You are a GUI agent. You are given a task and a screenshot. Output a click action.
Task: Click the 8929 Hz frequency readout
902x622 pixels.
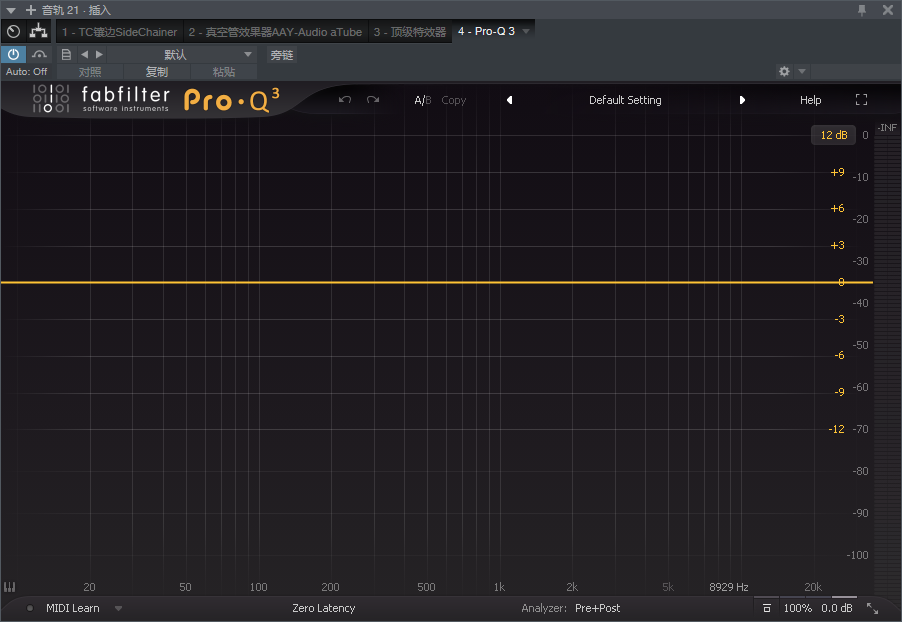(x=728, y=587)
